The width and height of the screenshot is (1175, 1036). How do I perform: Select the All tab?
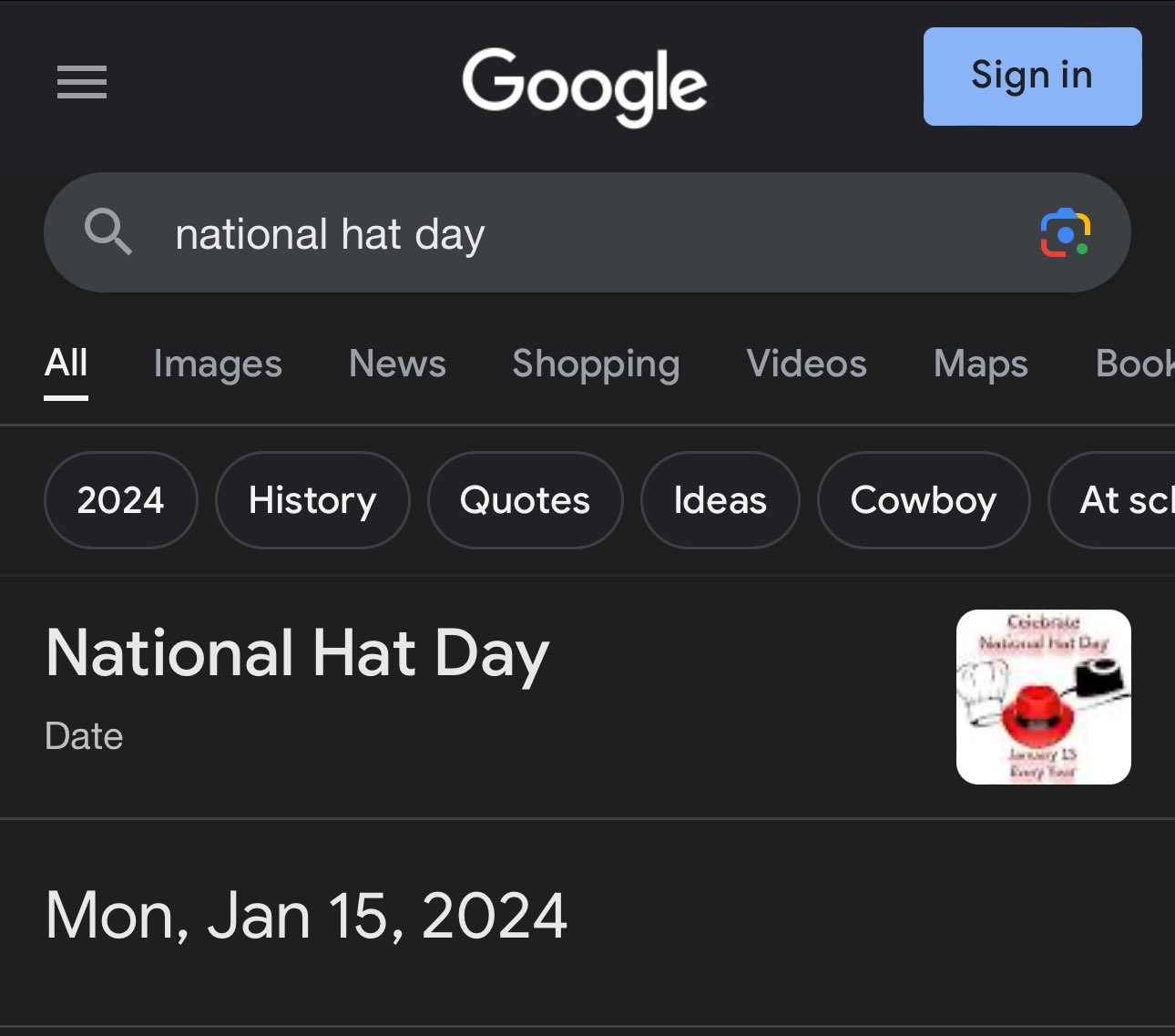click(x=66, y=364)
